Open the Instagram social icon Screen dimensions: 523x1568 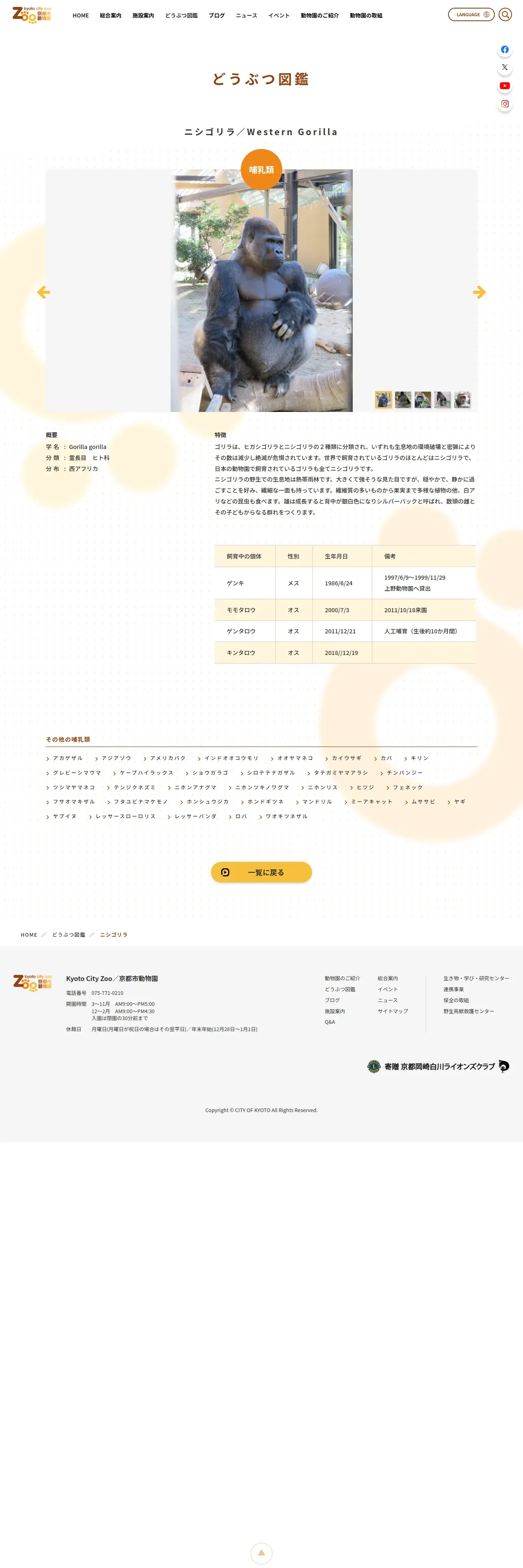[x=504, y=104]
